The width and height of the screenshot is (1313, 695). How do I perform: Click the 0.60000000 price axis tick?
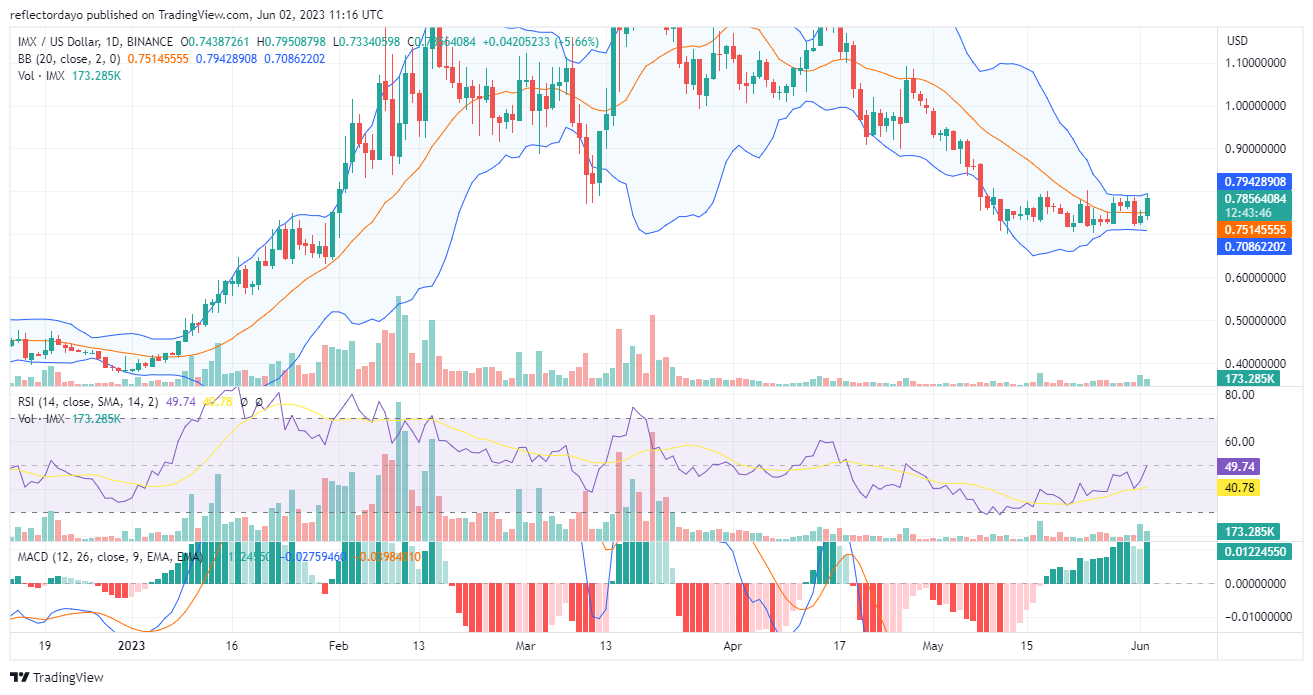click(x=1258, y=279)
